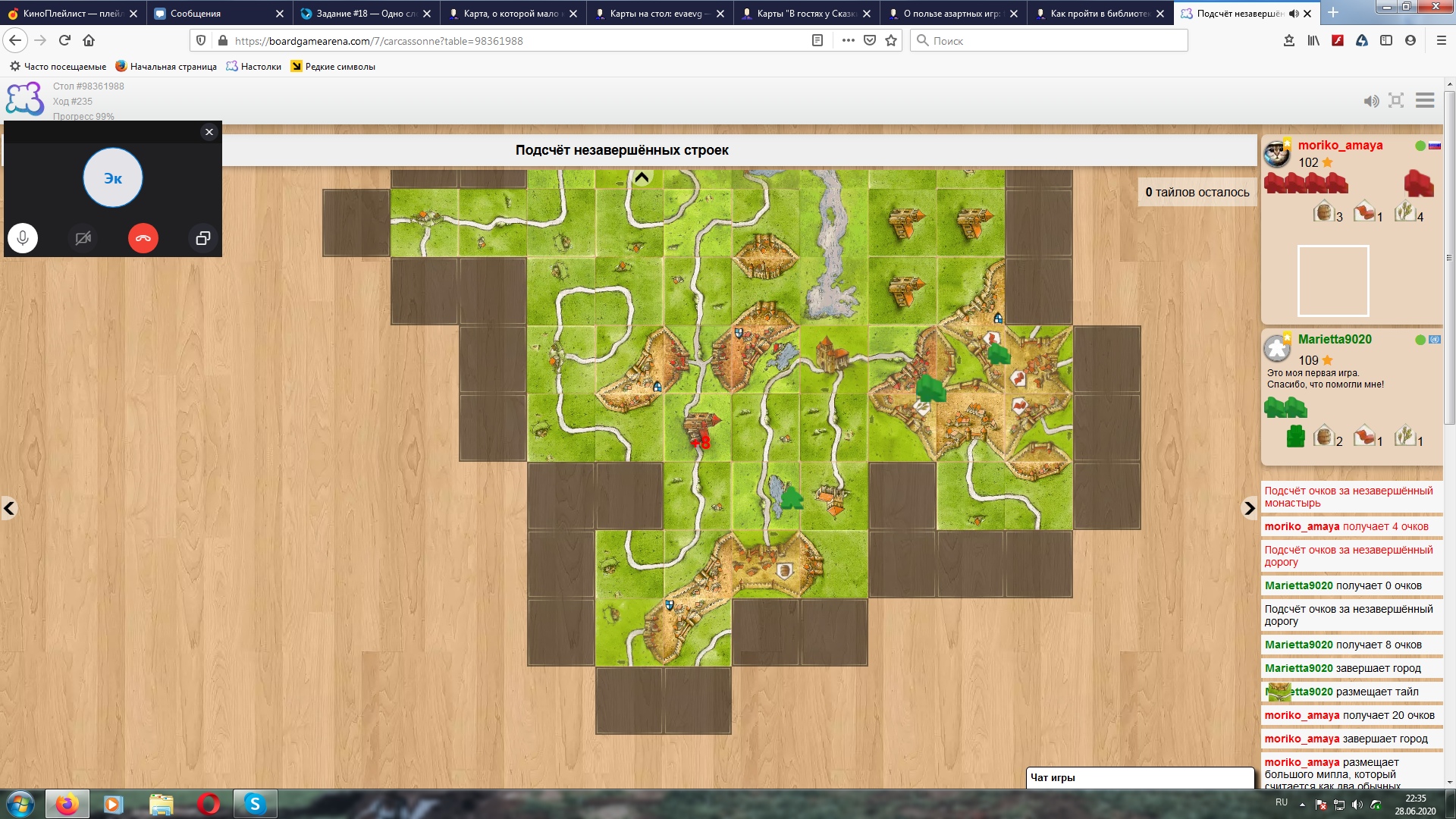This screenshot has height=819, width=1456.
Task: Click the 0 тайлов осталось label
Action: click(x=1197, y=193)
